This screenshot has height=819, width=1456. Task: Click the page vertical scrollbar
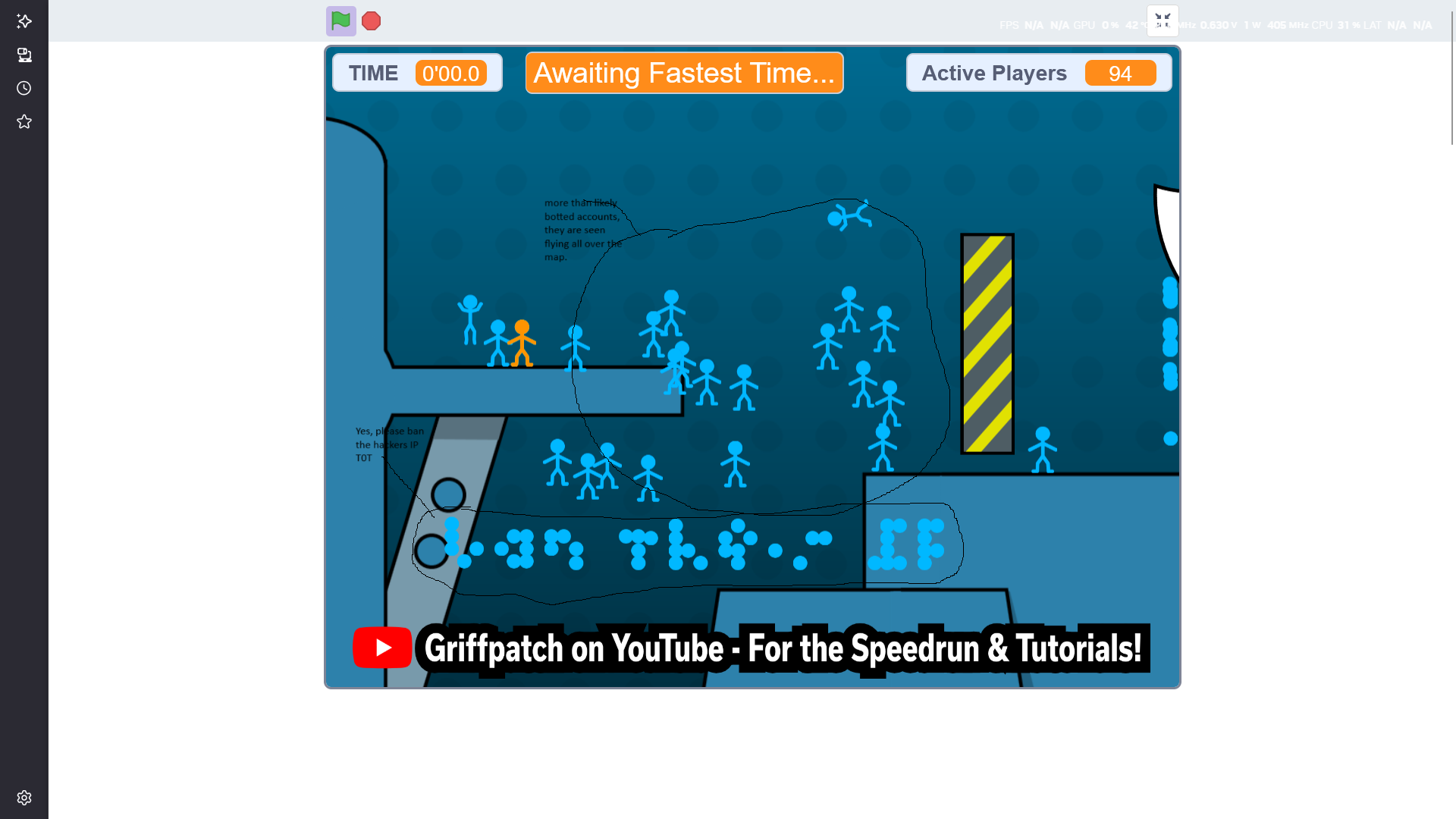point(1451,76)
